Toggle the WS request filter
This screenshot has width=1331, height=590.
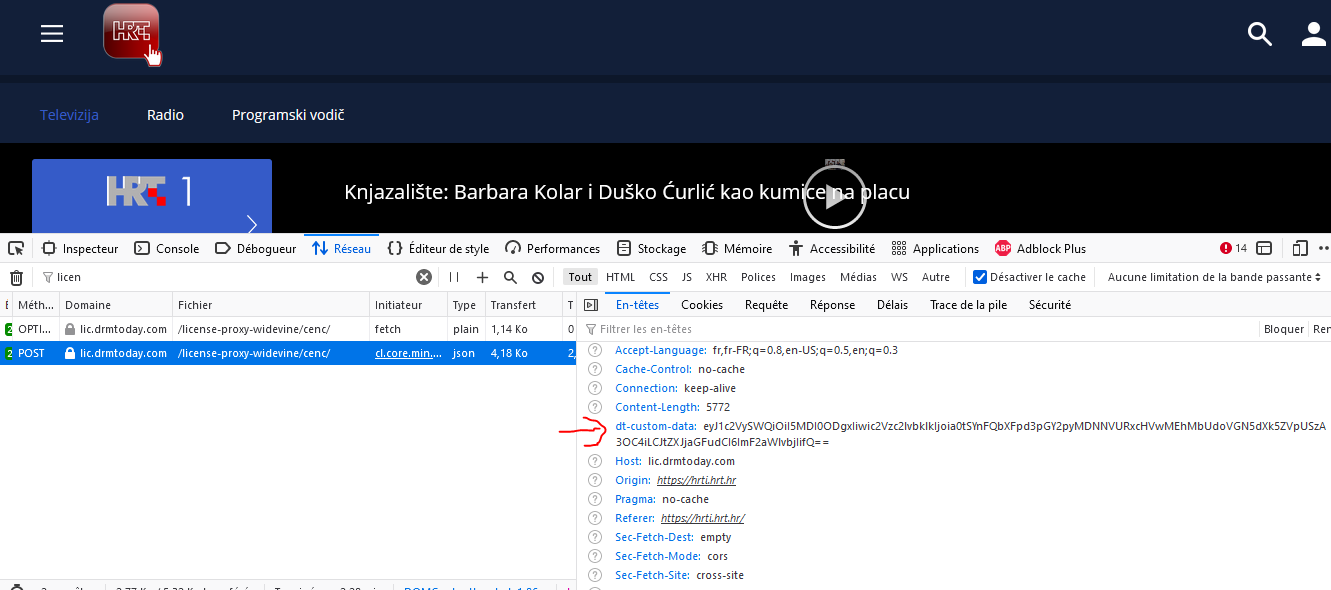pos(900,277)
